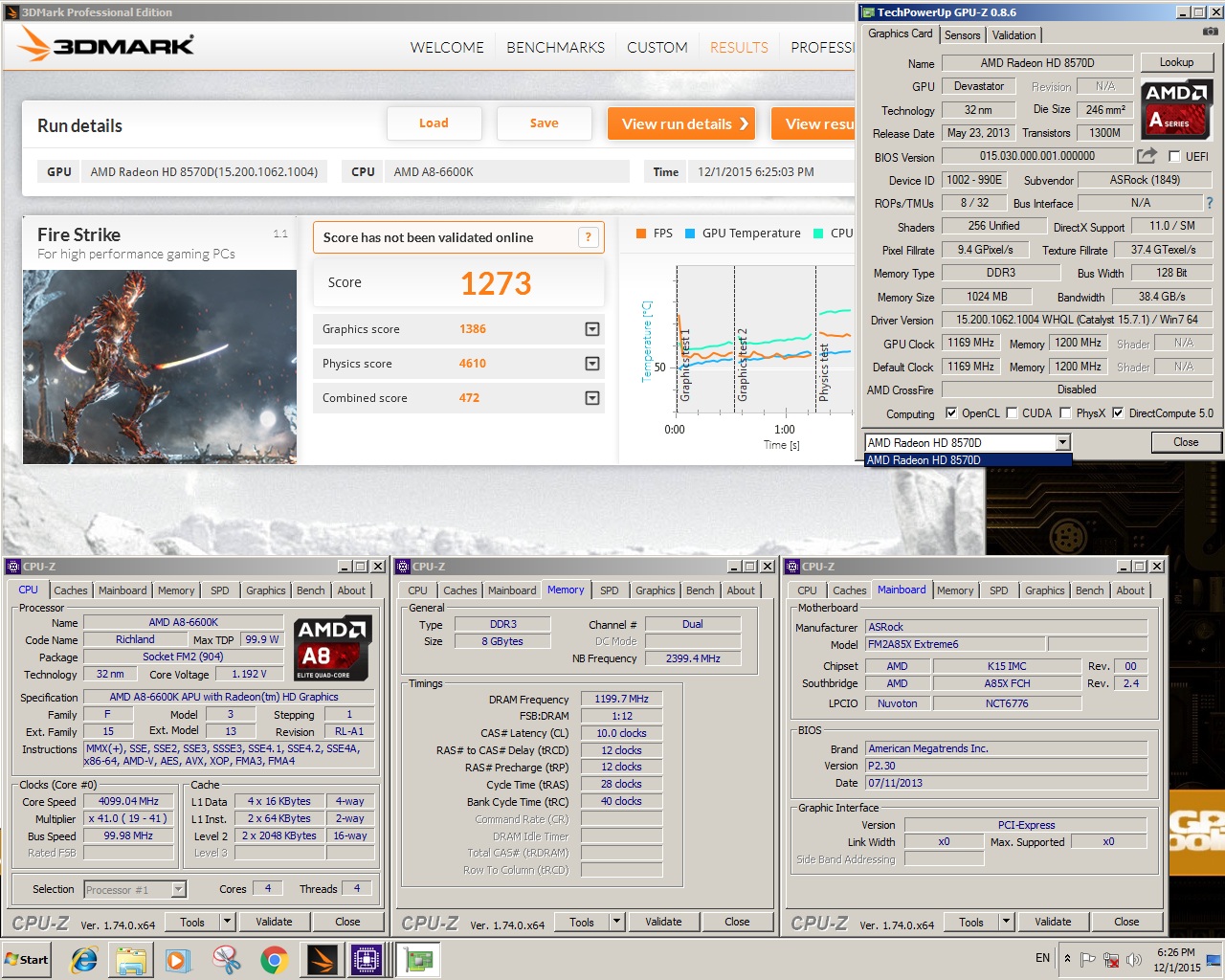Click the BIOS export arrow icon in GPU-Z
1225x980 pixels.
[1147, 155]
